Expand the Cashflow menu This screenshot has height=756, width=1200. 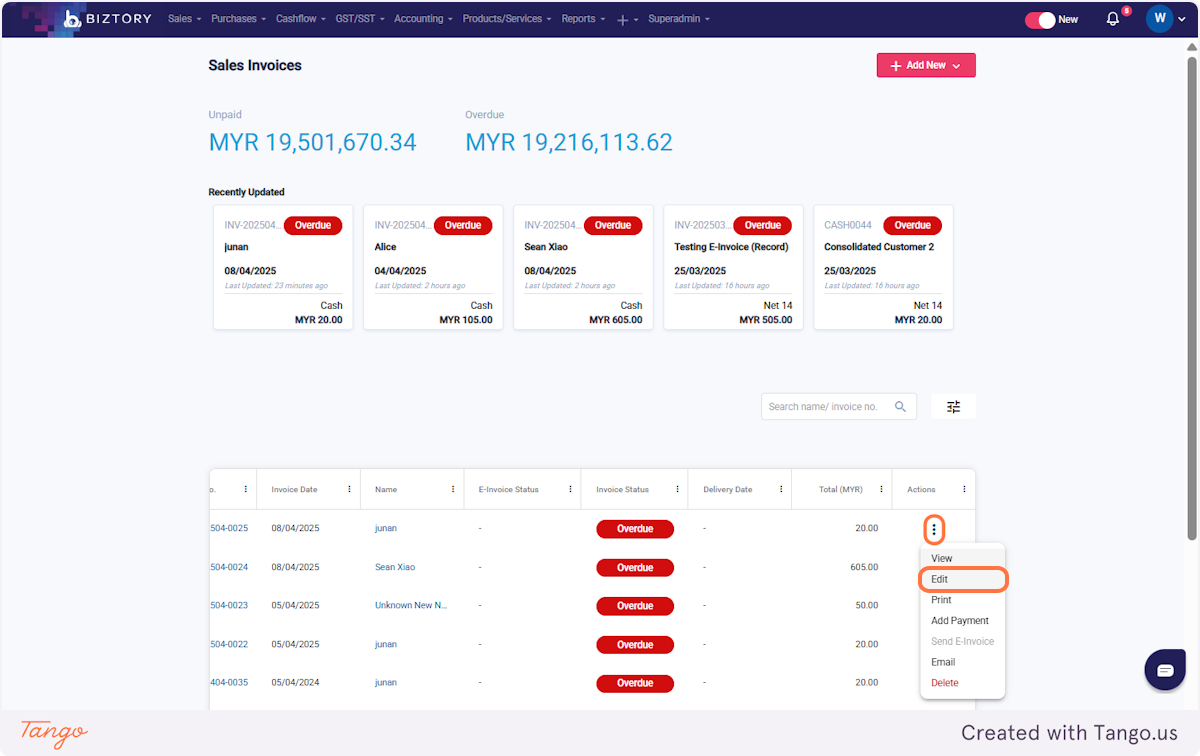tap(301, 19)
